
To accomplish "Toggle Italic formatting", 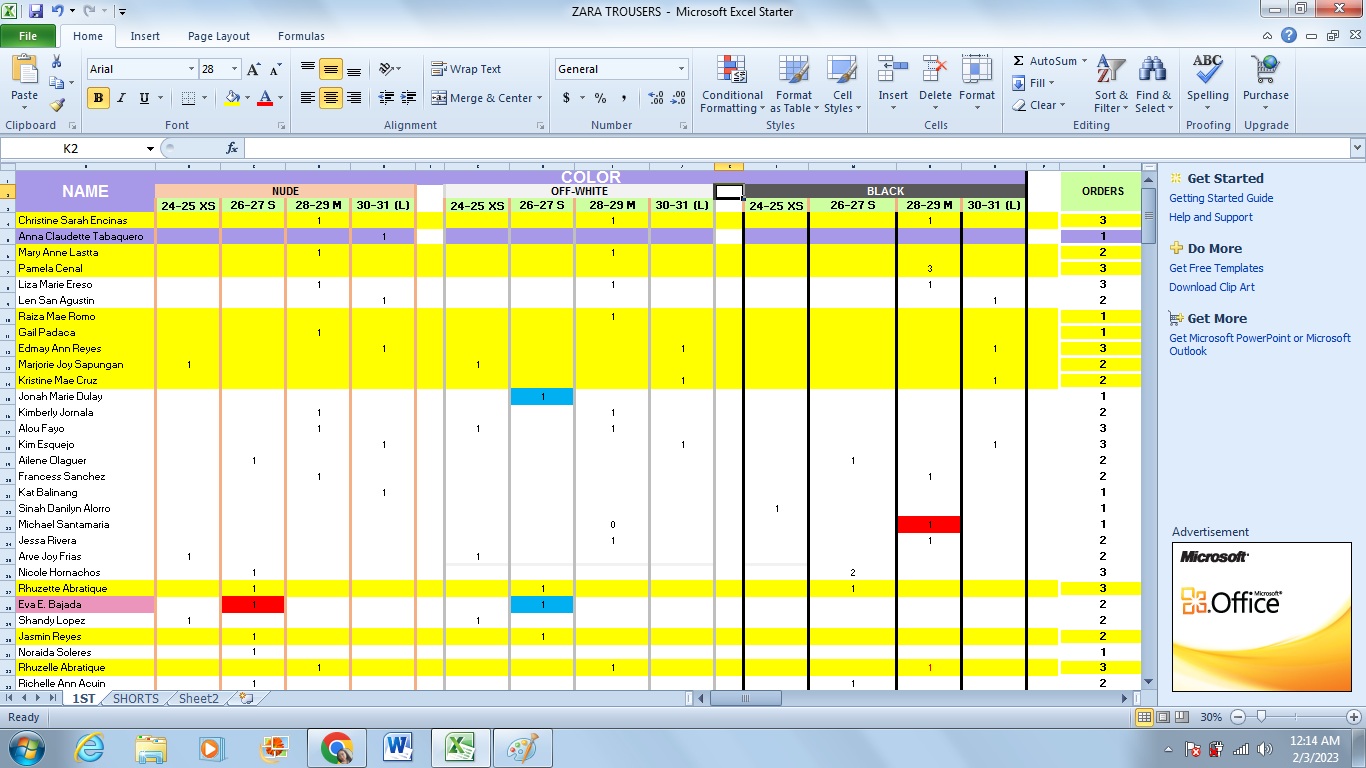I will [x=121, y=98].
